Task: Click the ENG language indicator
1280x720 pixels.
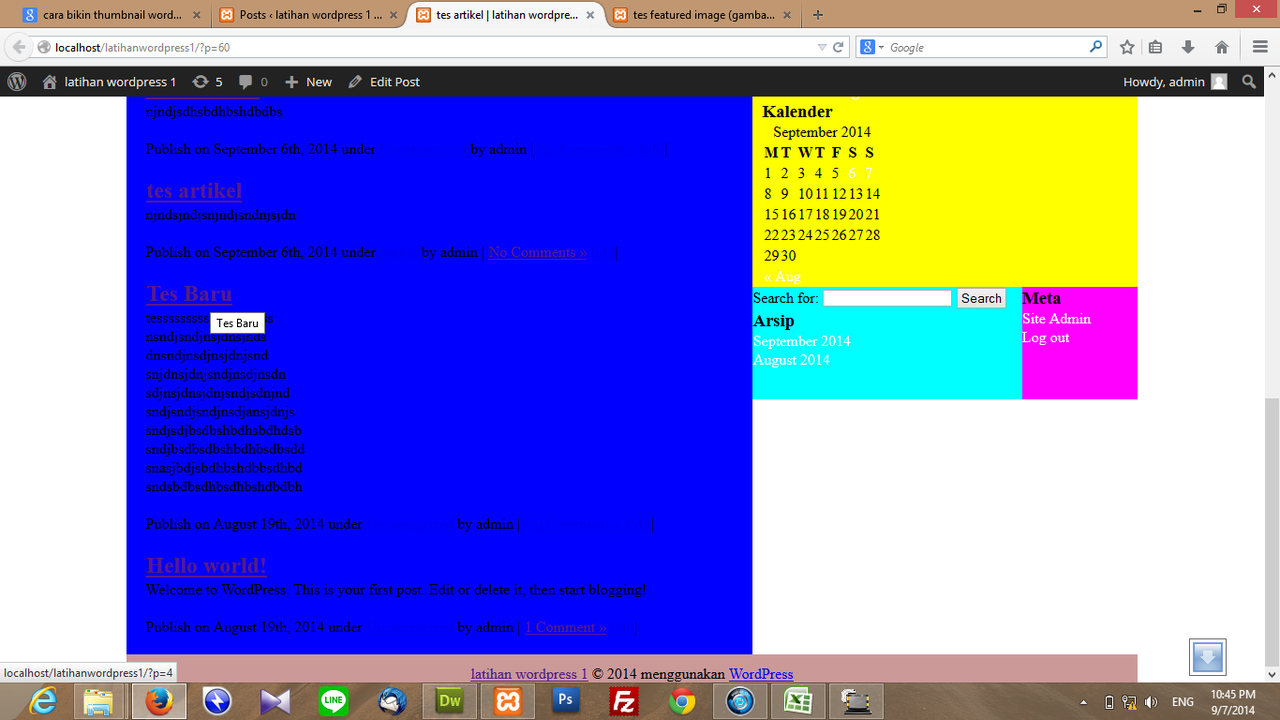Action: click(1183, 702)
